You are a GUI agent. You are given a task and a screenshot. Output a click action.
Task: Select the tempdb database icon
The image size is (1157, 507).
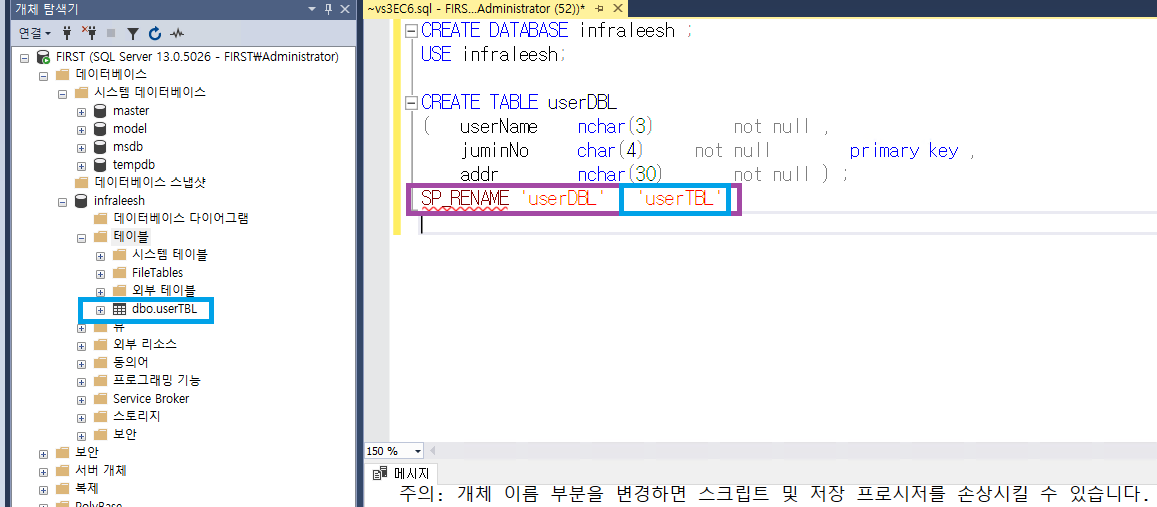click(100, 165)
